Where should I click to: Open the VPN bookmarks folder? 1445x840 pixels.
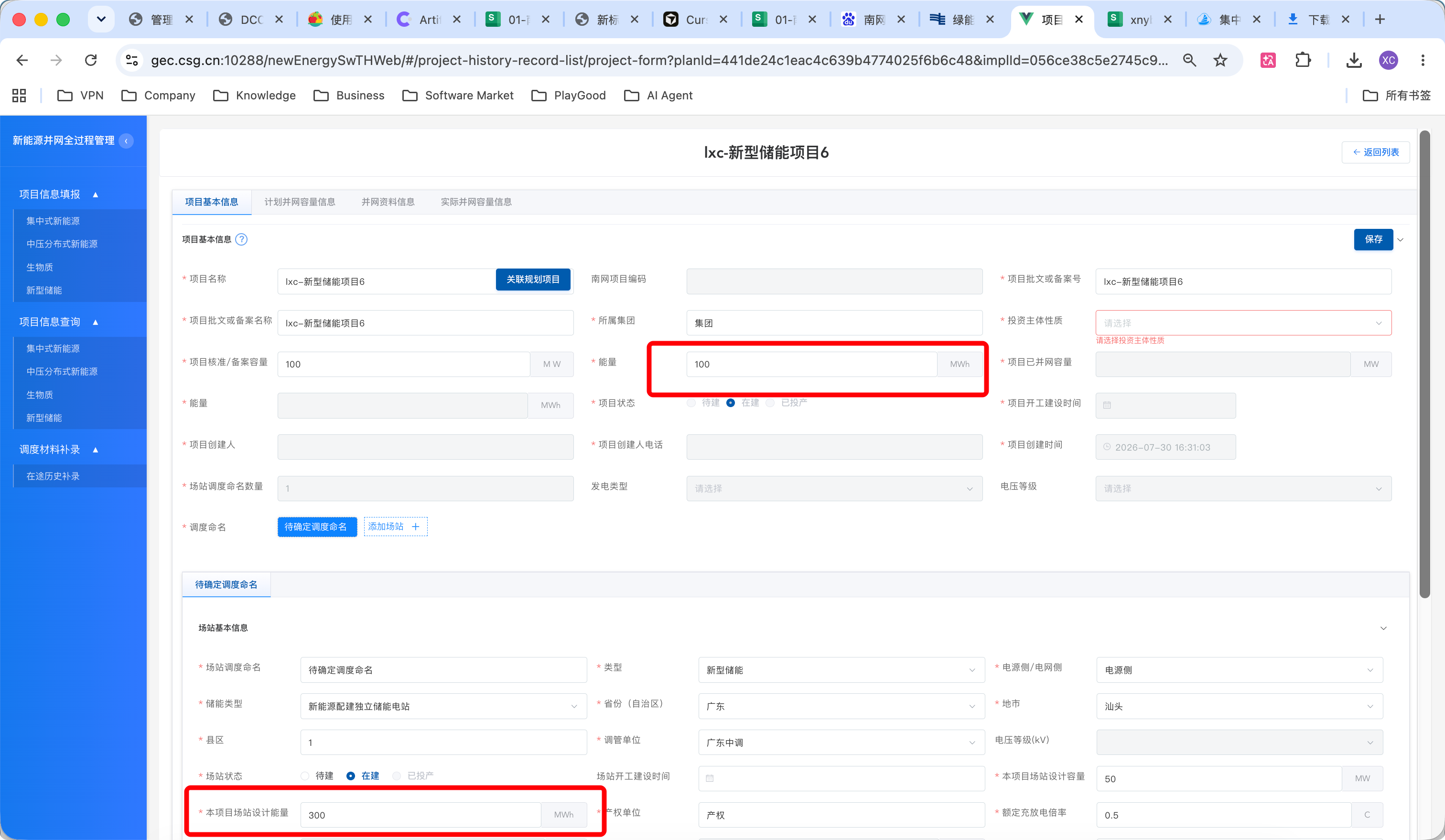(81, 95)
